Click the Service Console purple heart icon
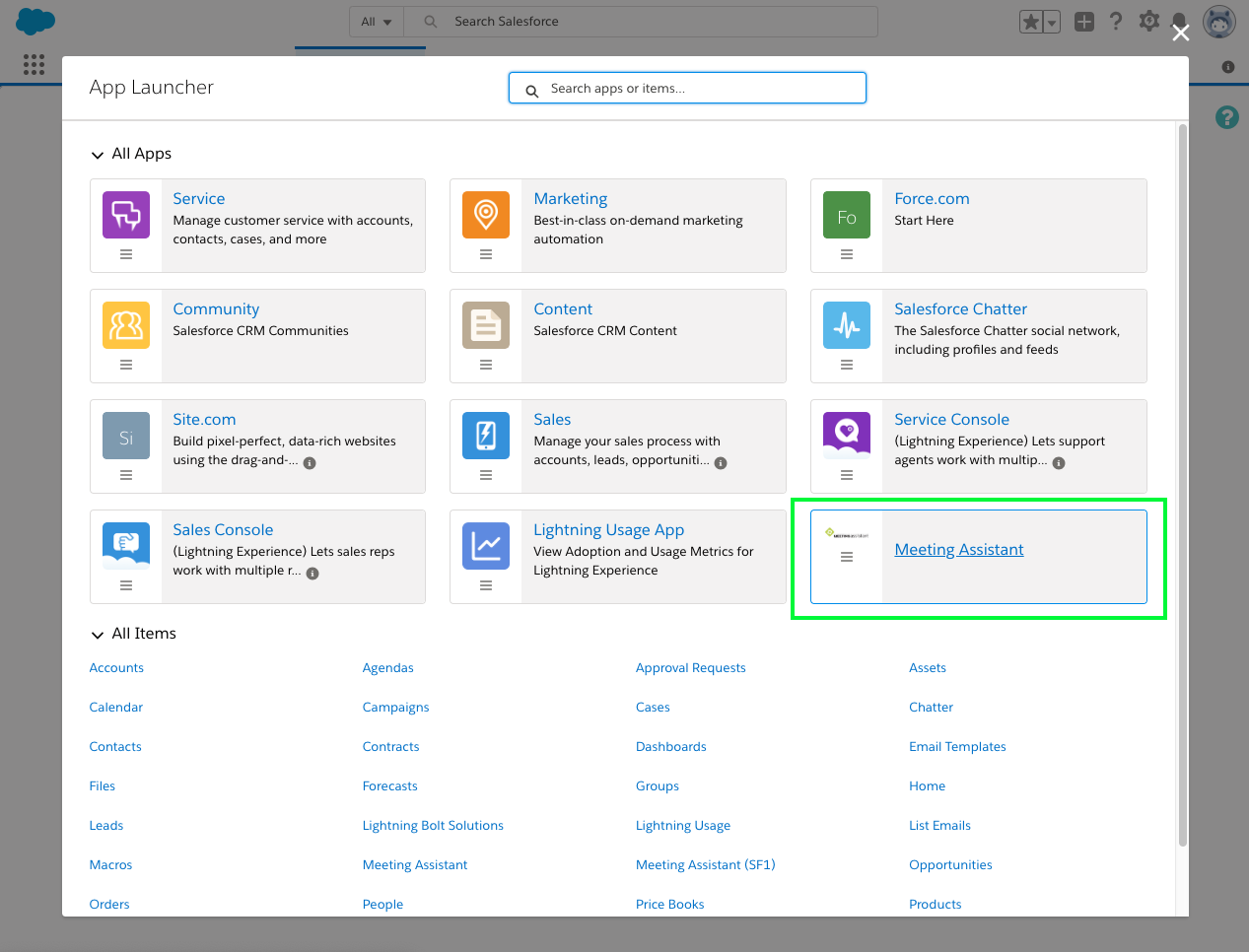 click(x=847, y=436)
